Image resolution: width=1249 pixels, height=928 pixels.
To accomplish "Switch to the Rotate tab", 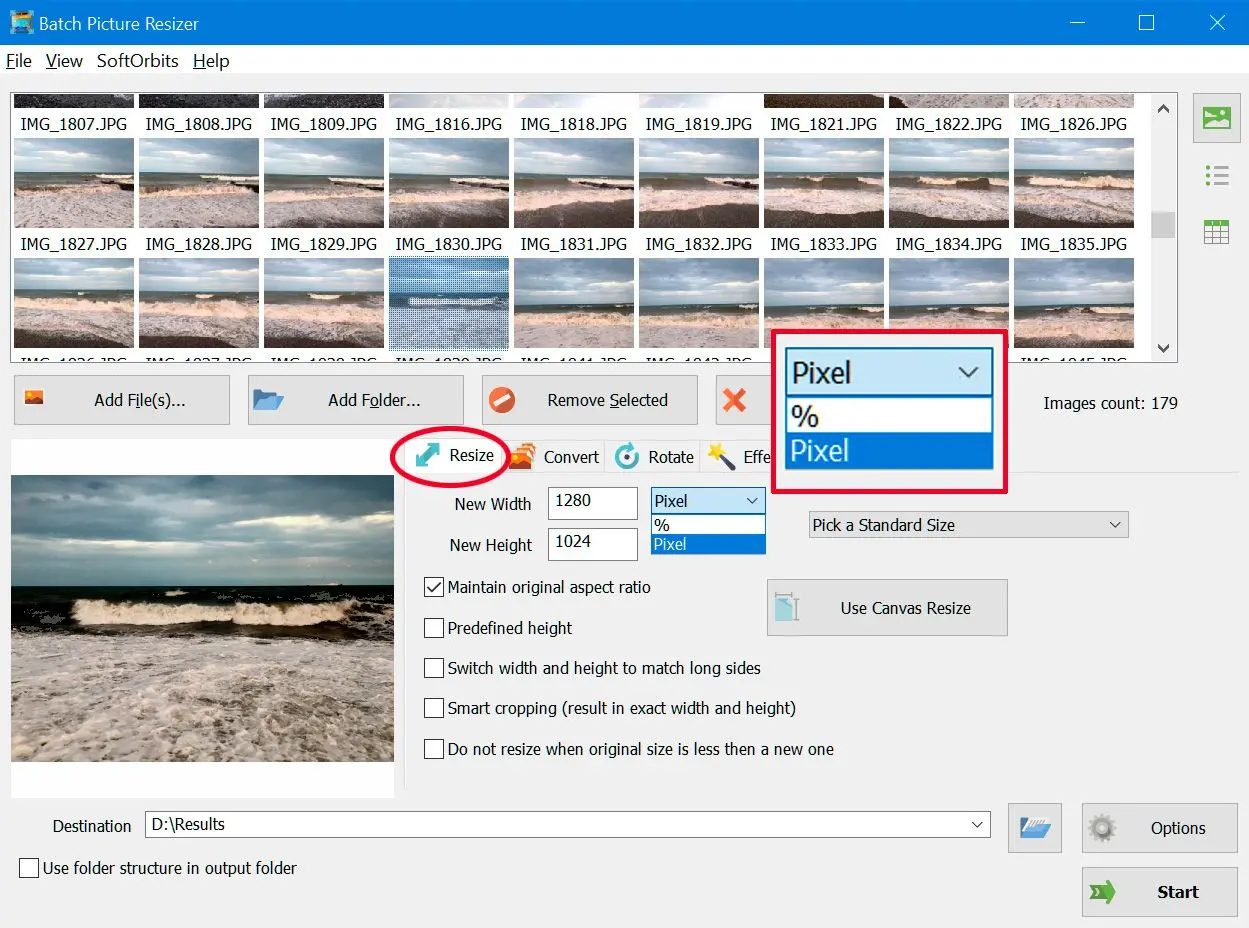I will 654,457.
